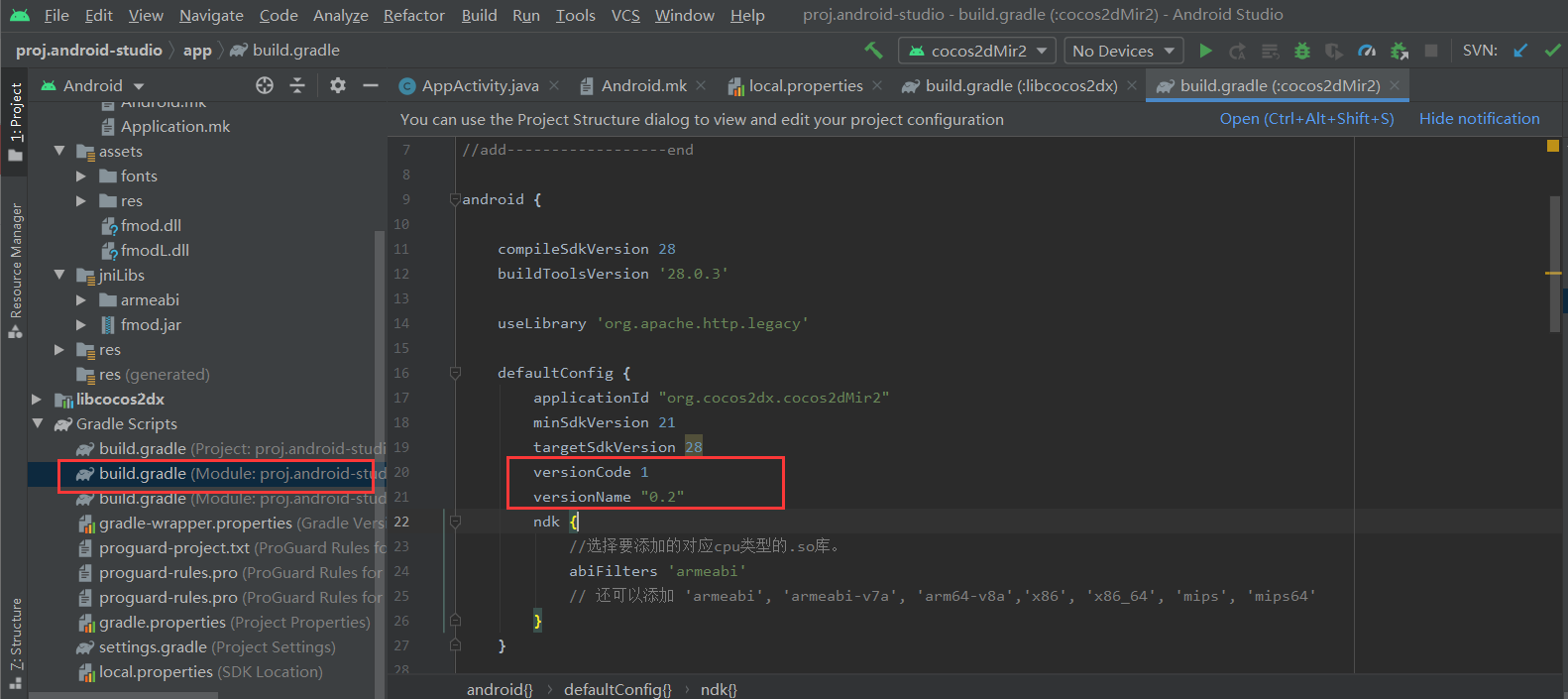The height and width of the screenshot is (699, 1568).
Task: Expand the fmod.jar node arrow
Action: 81,324
